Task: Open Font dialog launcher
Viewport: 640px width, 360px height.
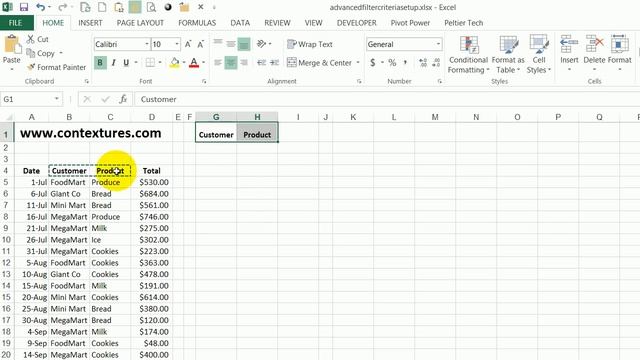Action: 204,81
